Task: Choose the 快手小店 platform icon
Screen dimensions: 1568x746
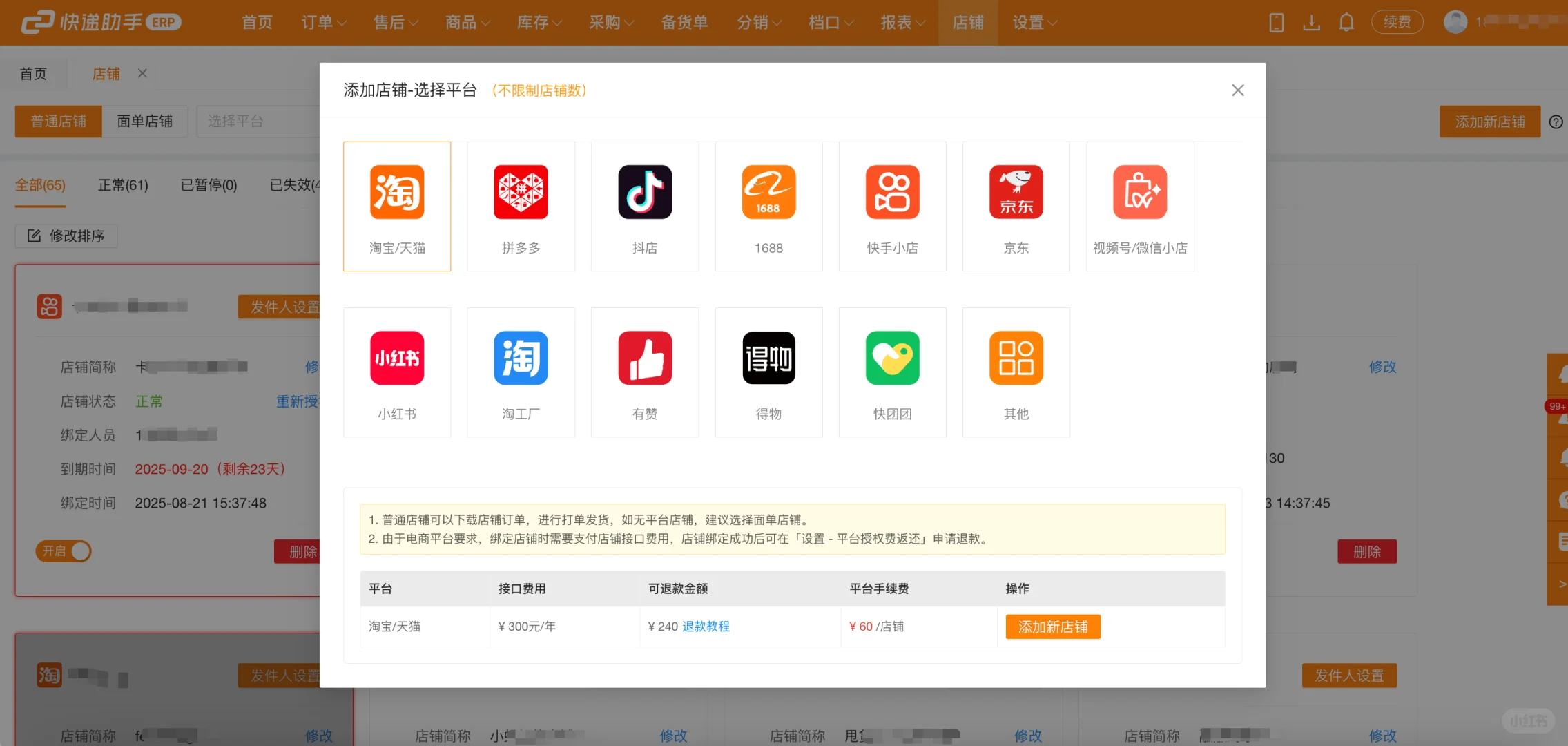Action: tap(892, 206)
